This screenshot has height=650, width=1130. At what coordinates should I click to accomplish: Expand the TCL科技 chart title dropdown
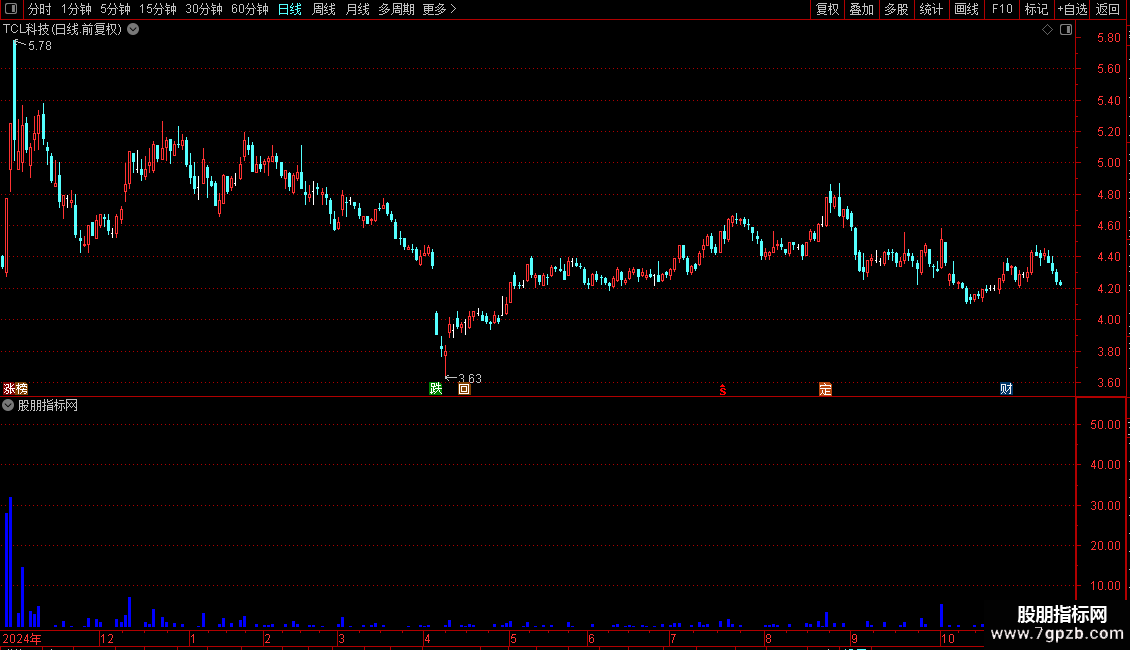pyautogui.click(x=133, y=30)
